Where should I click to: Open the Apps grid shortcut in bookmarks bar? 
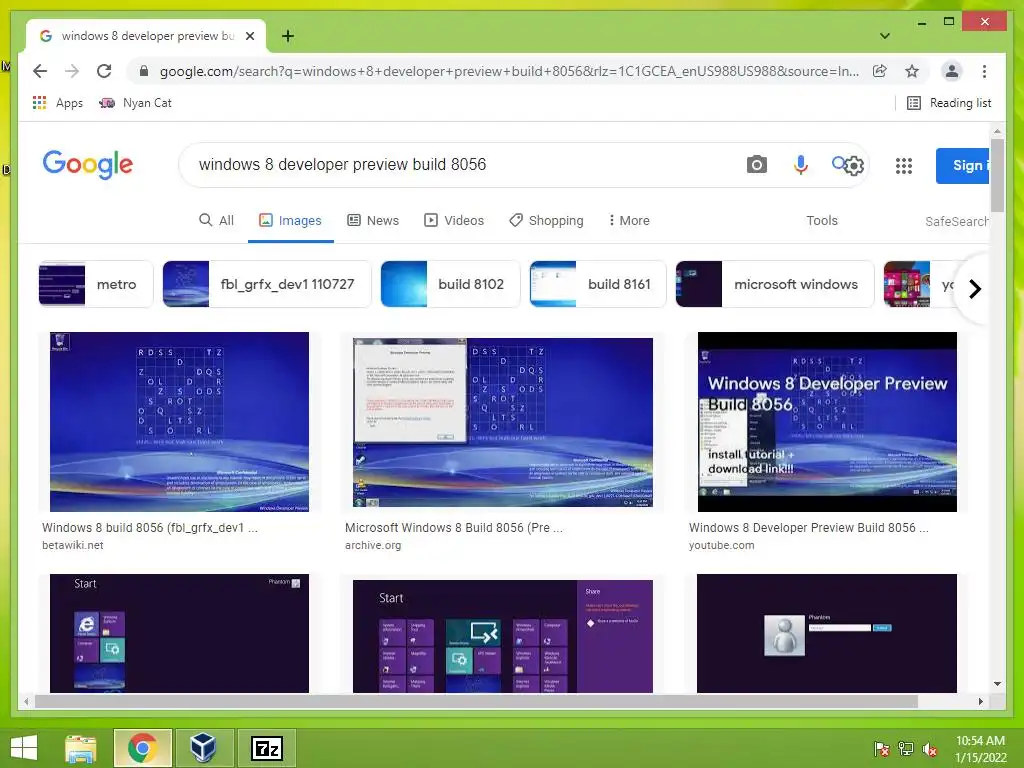[x=57, y=103]
